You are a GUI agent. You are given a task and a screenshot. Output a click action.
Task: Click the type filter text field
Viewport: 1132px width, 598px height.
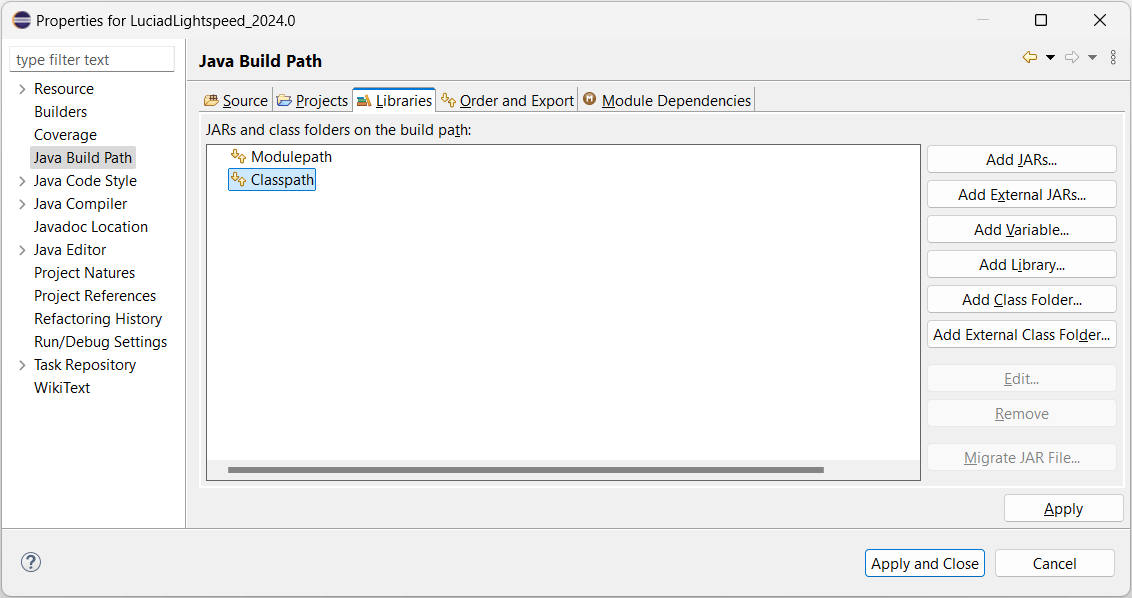[92, 59]
